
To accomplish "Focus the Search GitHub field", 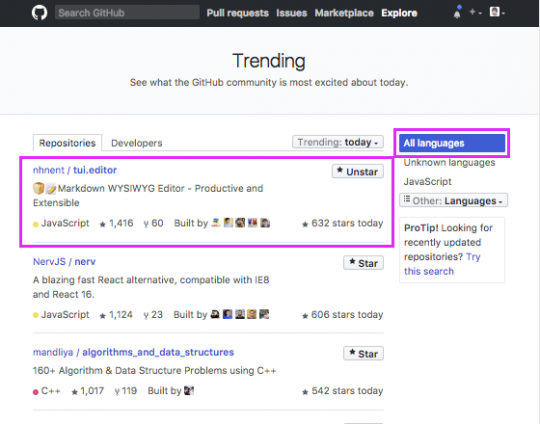I will [127, 13].
